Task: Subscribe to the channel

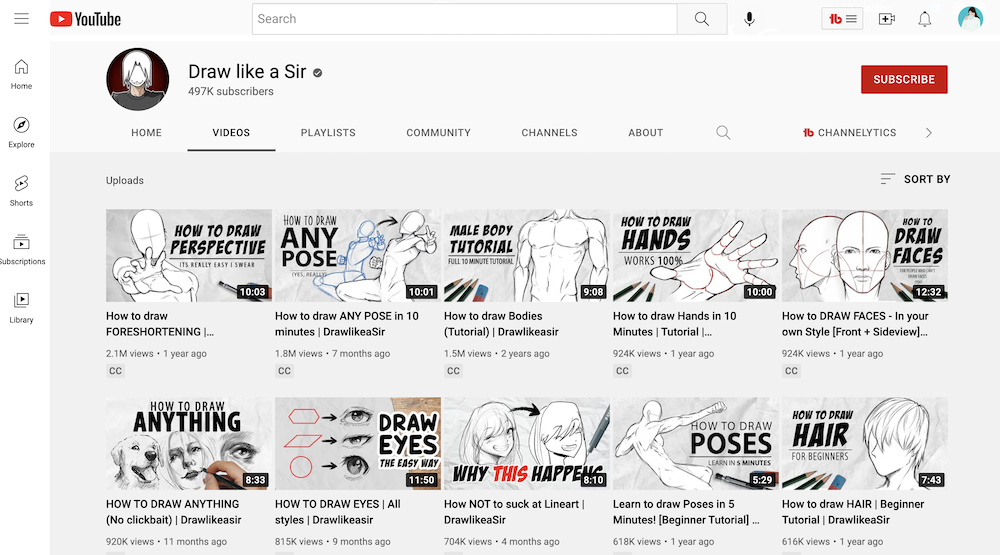Action: point(904,79)
